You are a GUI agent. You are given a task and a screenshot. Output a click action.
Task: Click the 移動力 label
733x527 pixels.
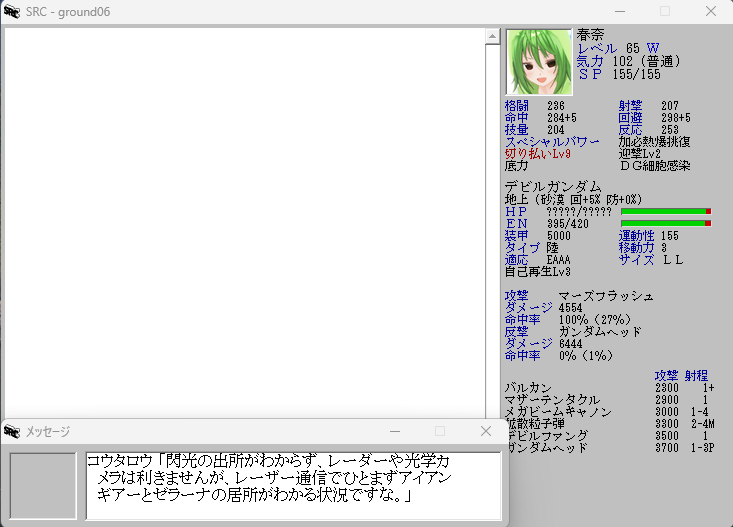click(x=636, y=247)
